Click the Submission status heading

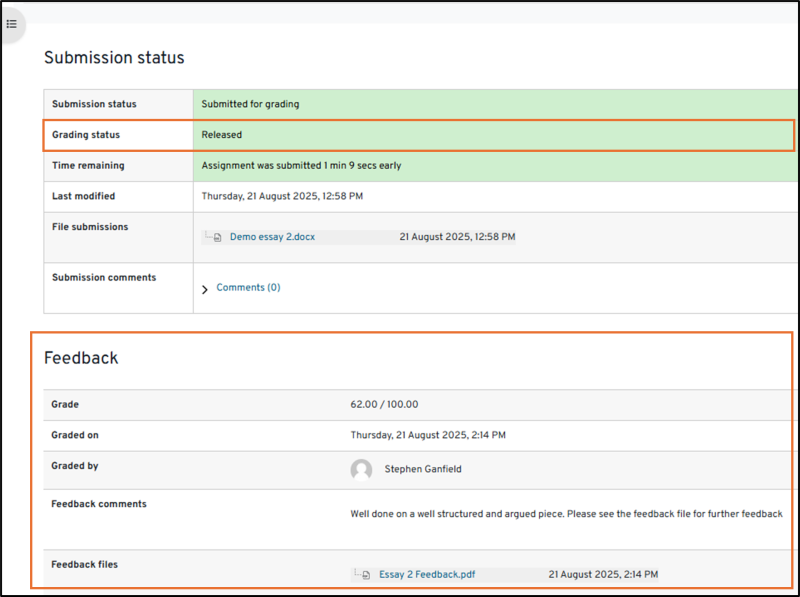pos(114,58)
